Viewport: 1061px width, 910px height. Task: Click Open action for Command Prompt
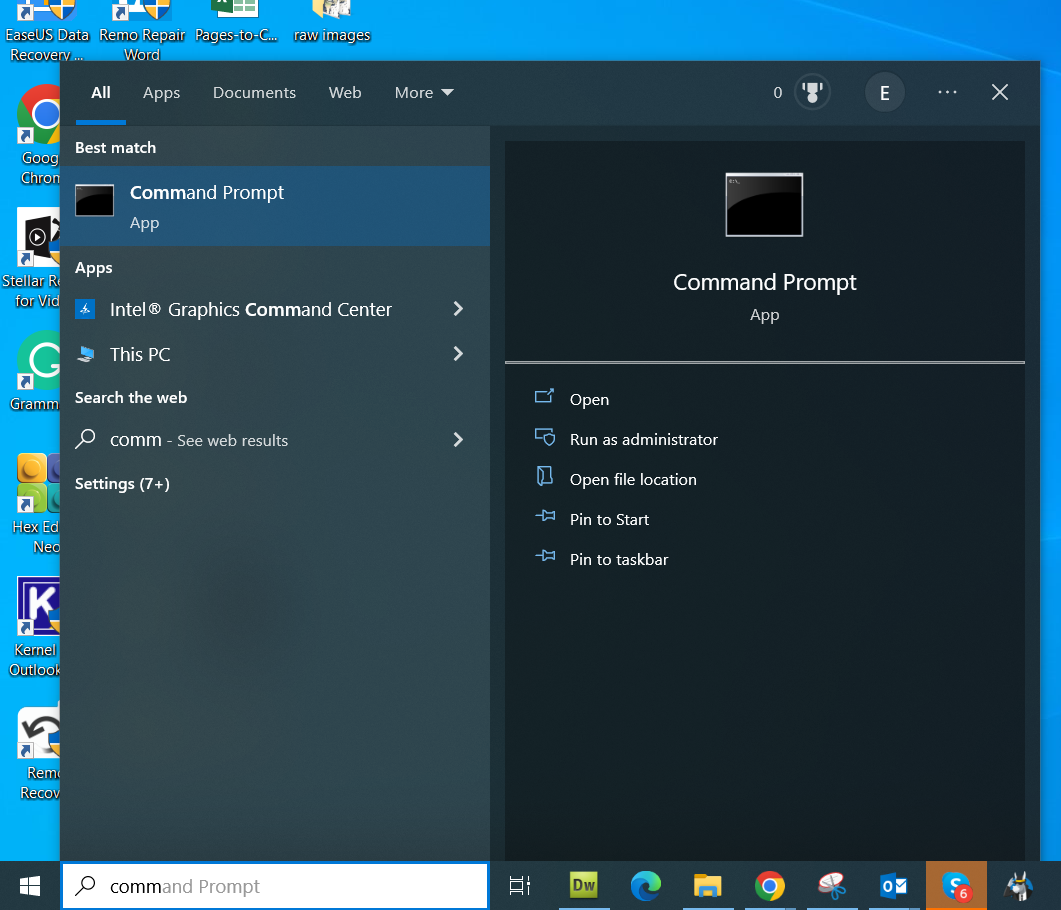[589, 399]
